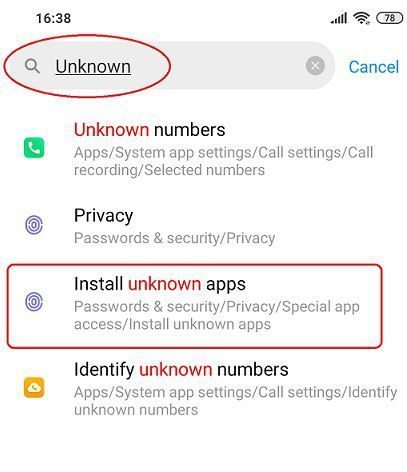Tap the 16:38 clock in status bar
407x472 pixels.
coord(53,18)
